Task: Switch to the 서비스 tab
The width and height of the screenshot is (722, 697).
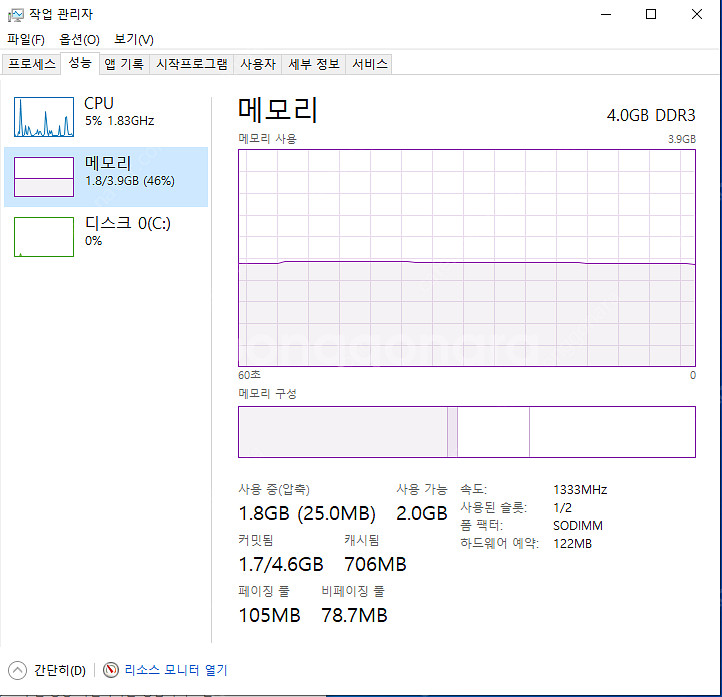Action: click(x=369, y=64)
